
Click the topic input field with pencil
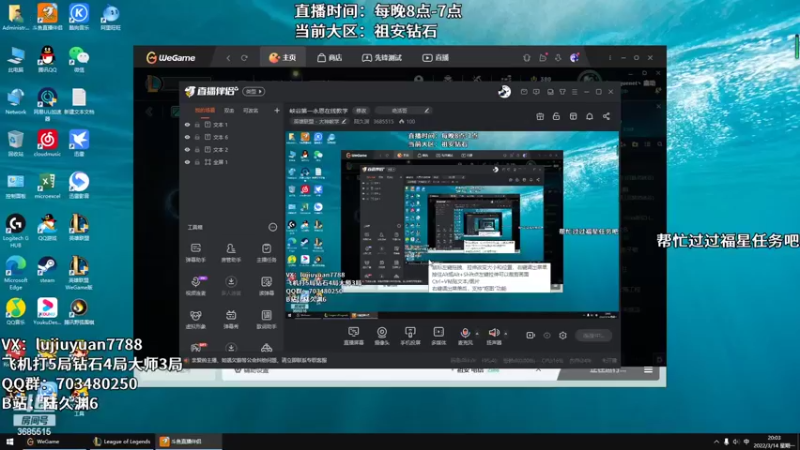[x=404, y=110]
